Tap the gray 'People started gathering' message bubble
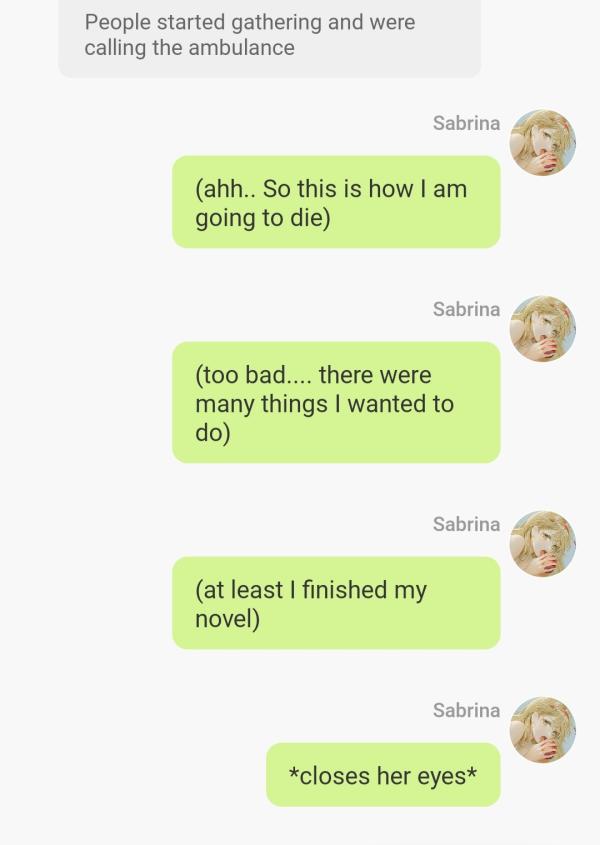 click(269, 36)
